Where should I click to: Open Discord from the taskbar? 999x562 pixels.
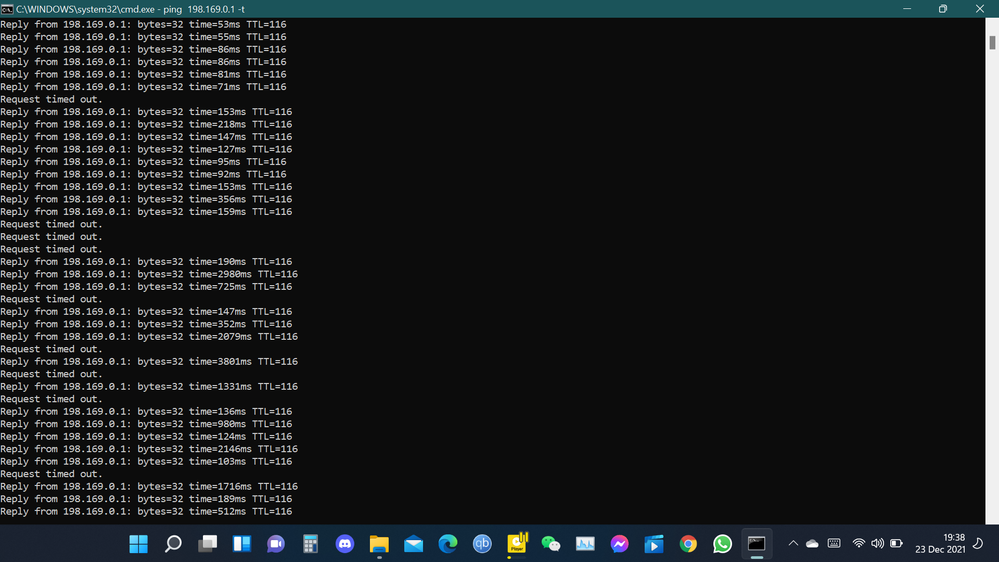click(345, 544)
